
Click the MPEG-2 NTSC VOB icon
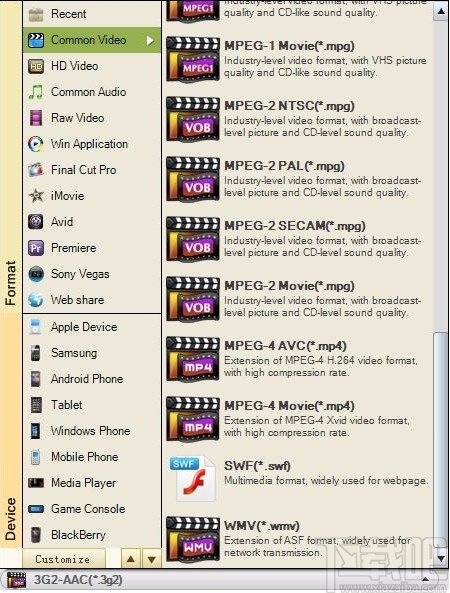tap(193, 119)
